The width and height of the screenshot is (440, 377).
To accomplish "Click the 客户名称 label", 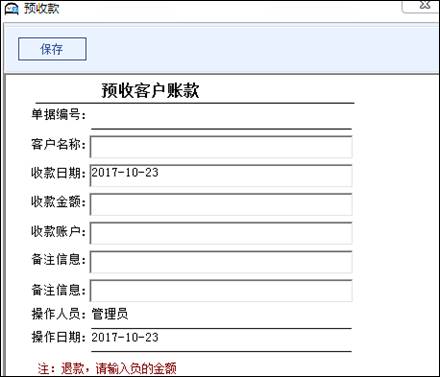I will coord(58,144).
